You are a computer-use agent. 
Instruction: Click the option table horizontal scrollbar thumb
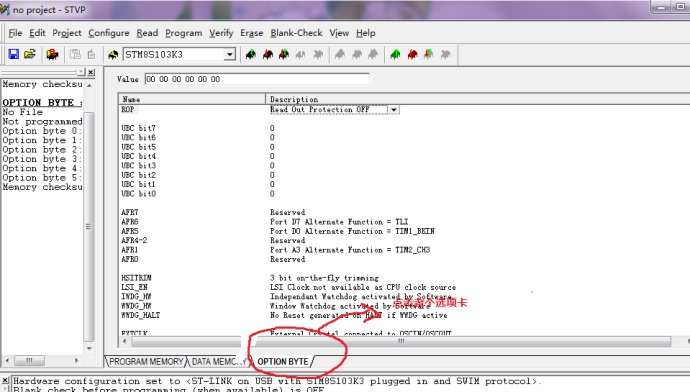coord(400,341)
